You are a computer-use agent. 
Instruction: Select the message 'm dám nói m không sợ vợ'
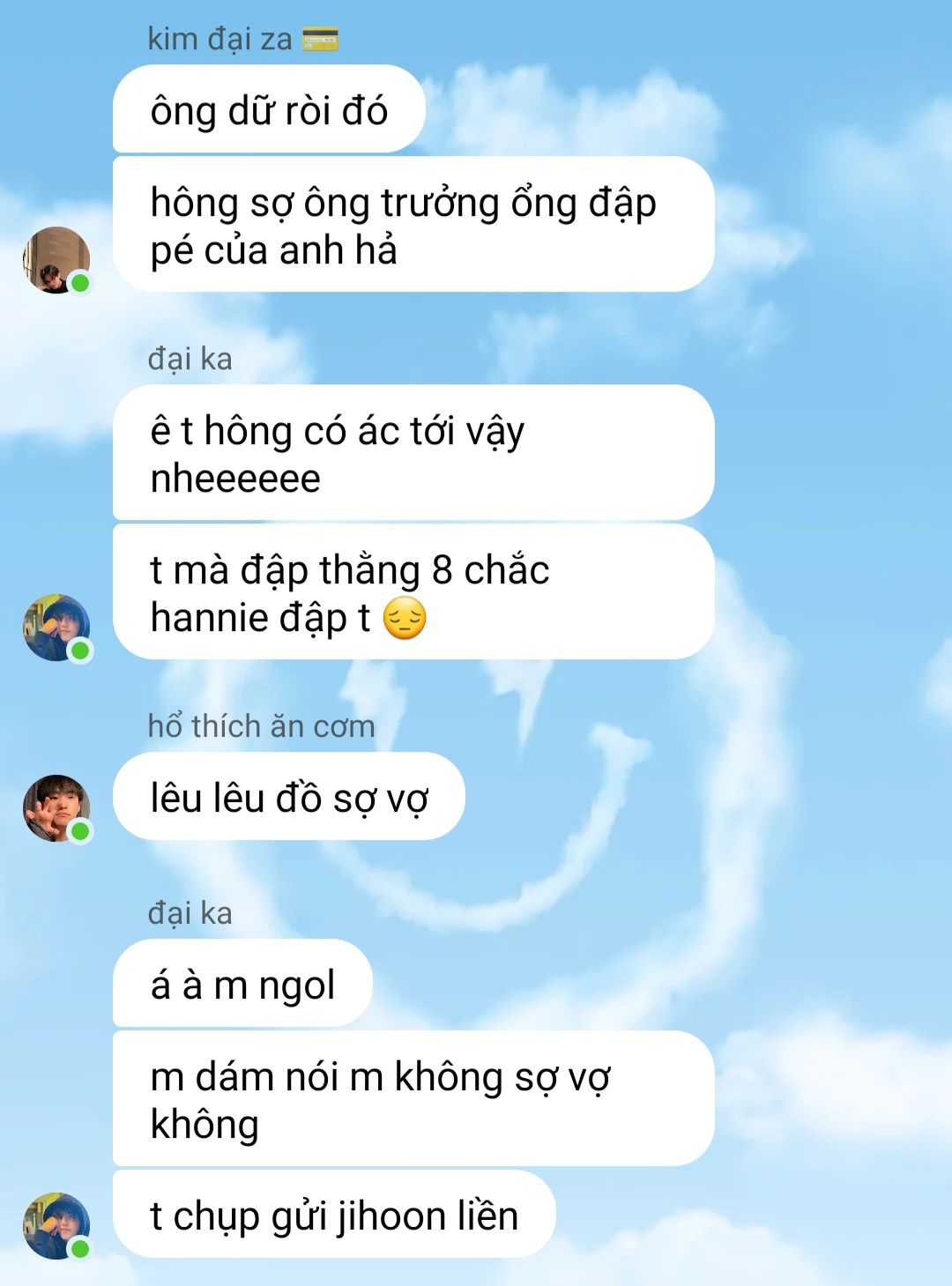click(413, 1099)
